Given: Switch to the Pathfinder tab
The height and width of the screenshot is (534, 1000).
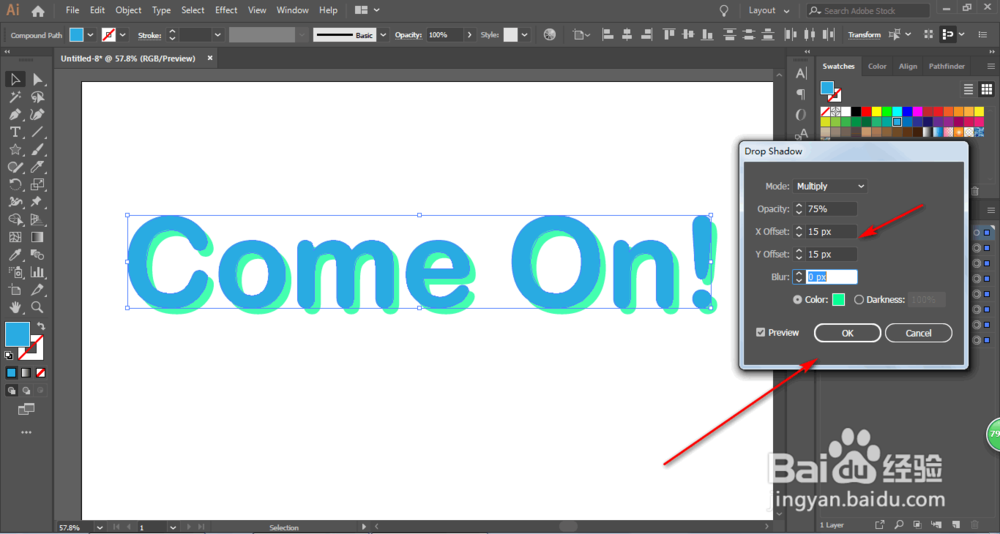Looking at the screenshot, I should point(946,66).
